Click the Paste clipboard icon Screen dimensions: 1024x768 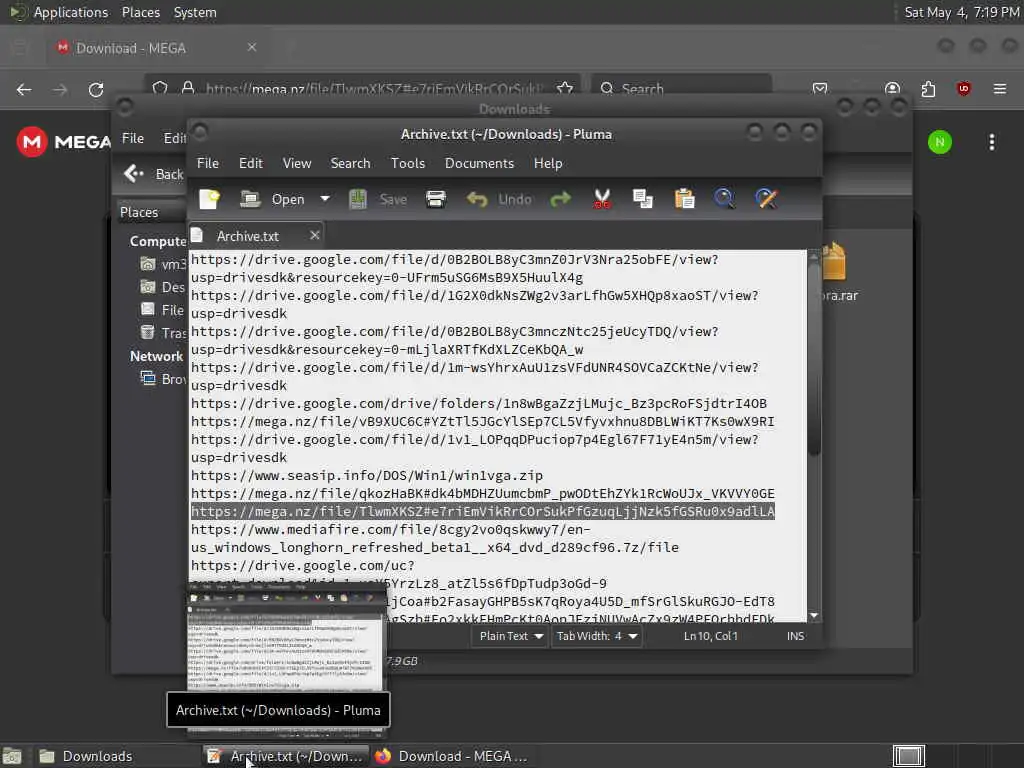684,199
